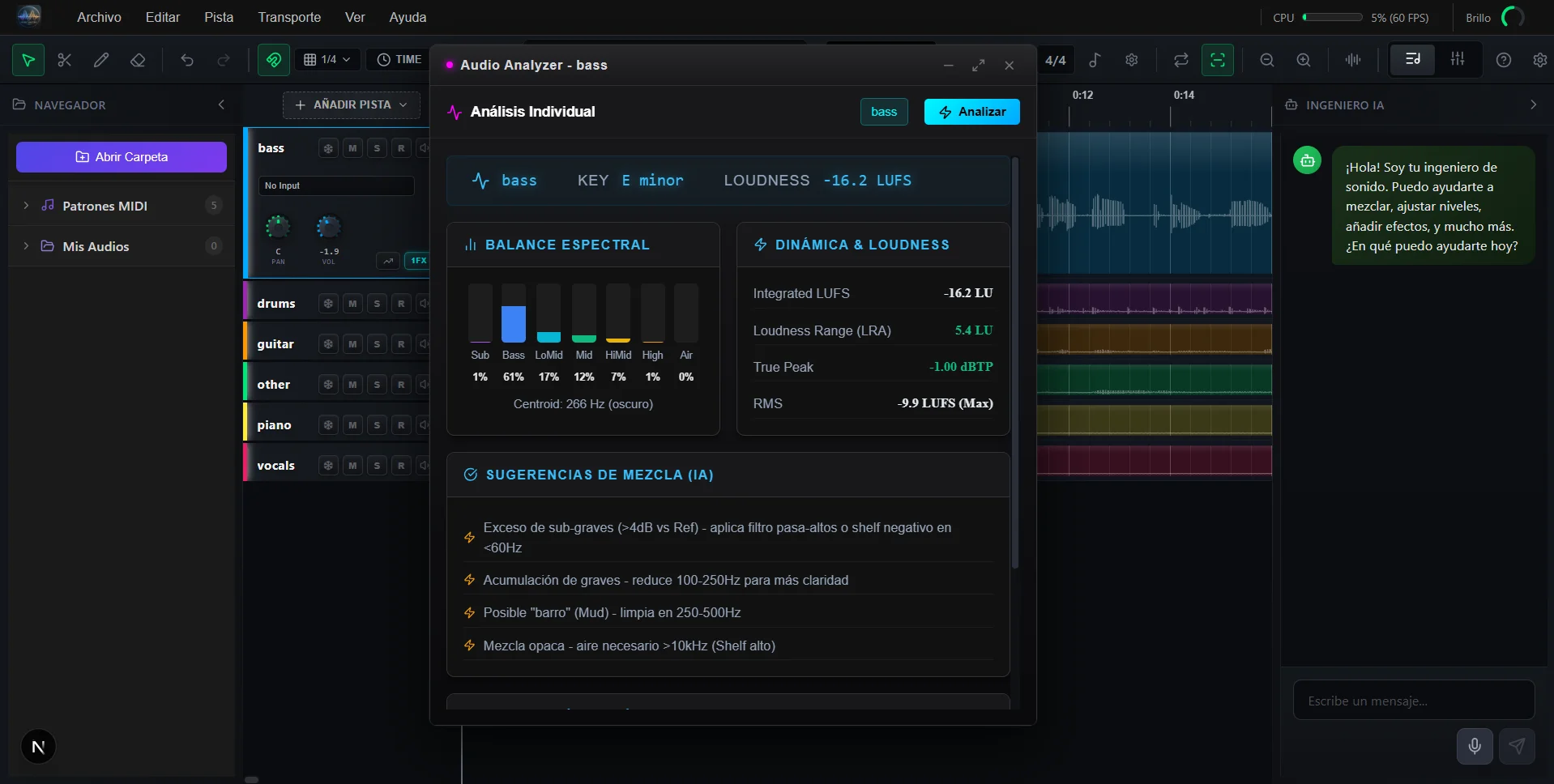Click the bass track volume knob
Screen dimensions: 1554x784
pos(328,227)
